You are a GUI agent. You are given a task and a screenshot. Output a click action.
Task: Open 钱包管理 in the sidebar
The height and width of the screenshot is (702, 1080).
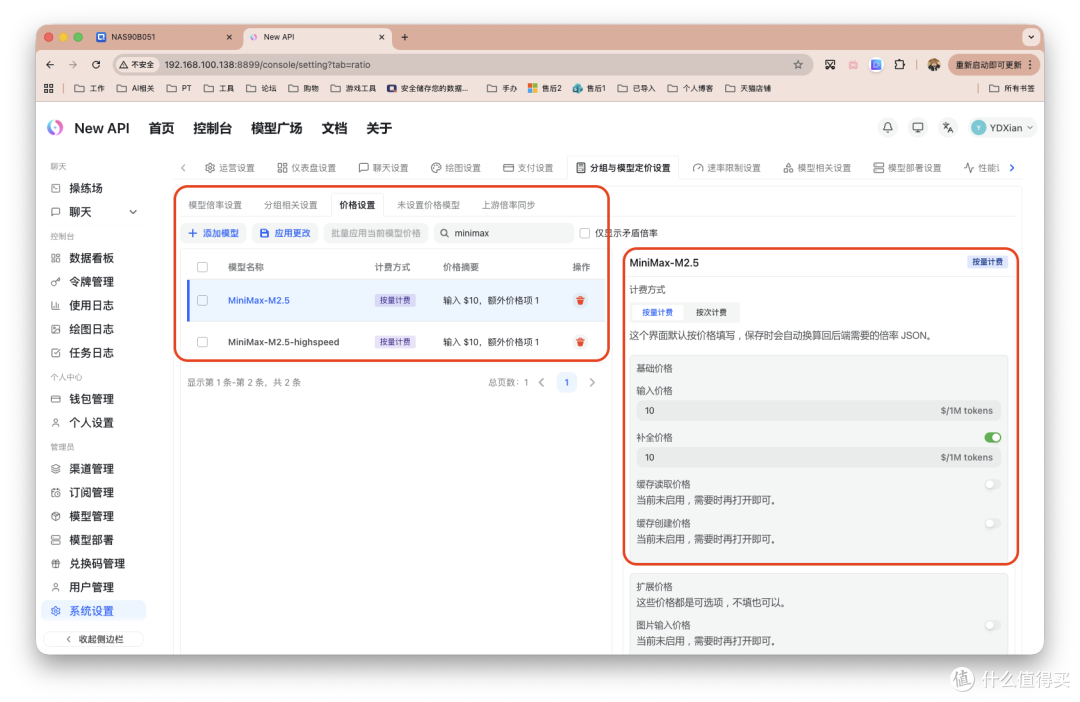[94, 399]
